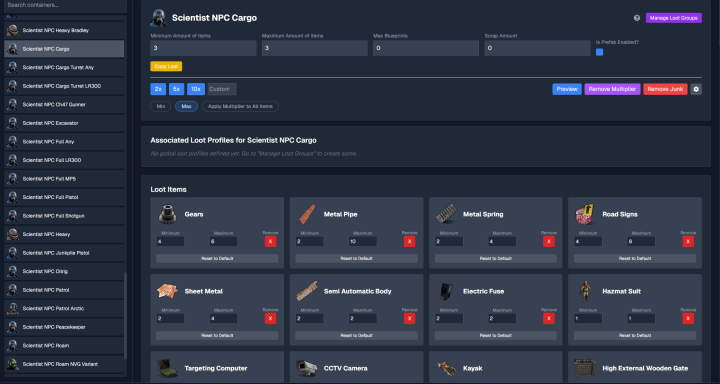
Task: Click the Custom multiplier field
Action: pyautogui.click(x=222, y=89)
